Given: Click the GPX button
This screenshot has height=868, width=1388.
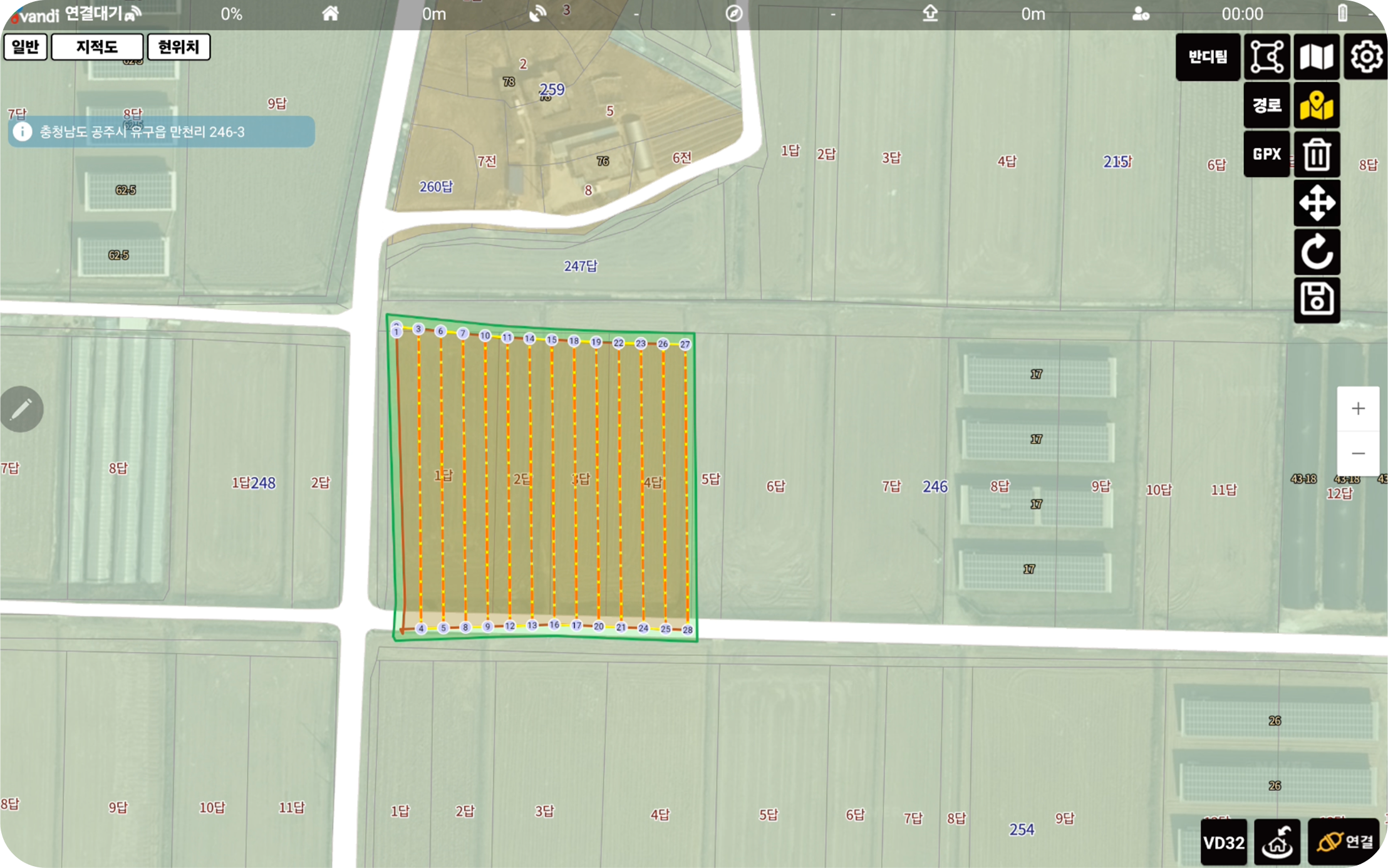Looking at the screenshot, I should [1266, 155].
